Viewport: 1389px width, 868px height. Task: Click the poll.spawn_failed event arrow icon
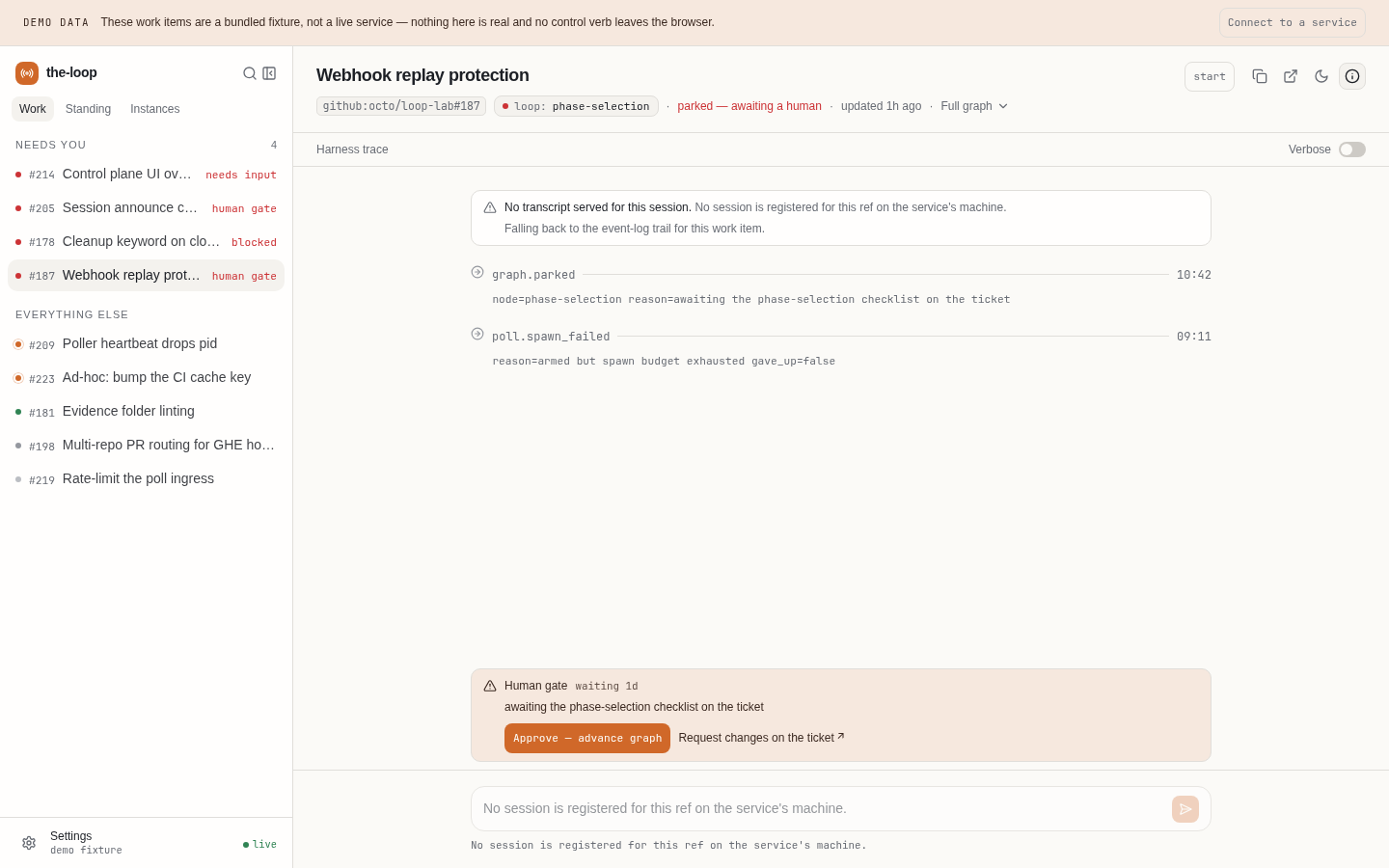(x=477, y=334)
